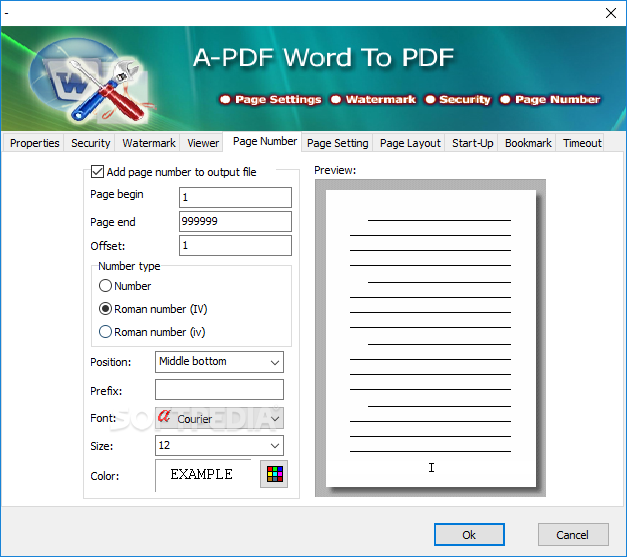Open the Watermark tab

click(x=149, y=143)
